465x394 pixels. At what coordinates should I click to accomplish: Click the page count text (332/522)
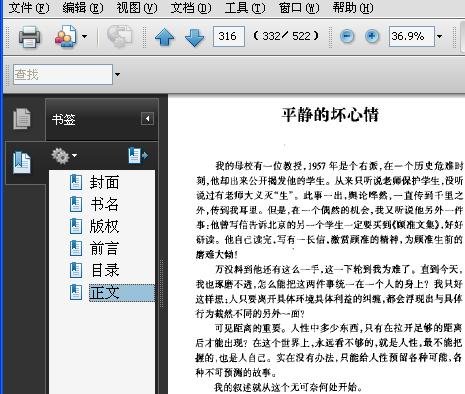tap(286, 36)
